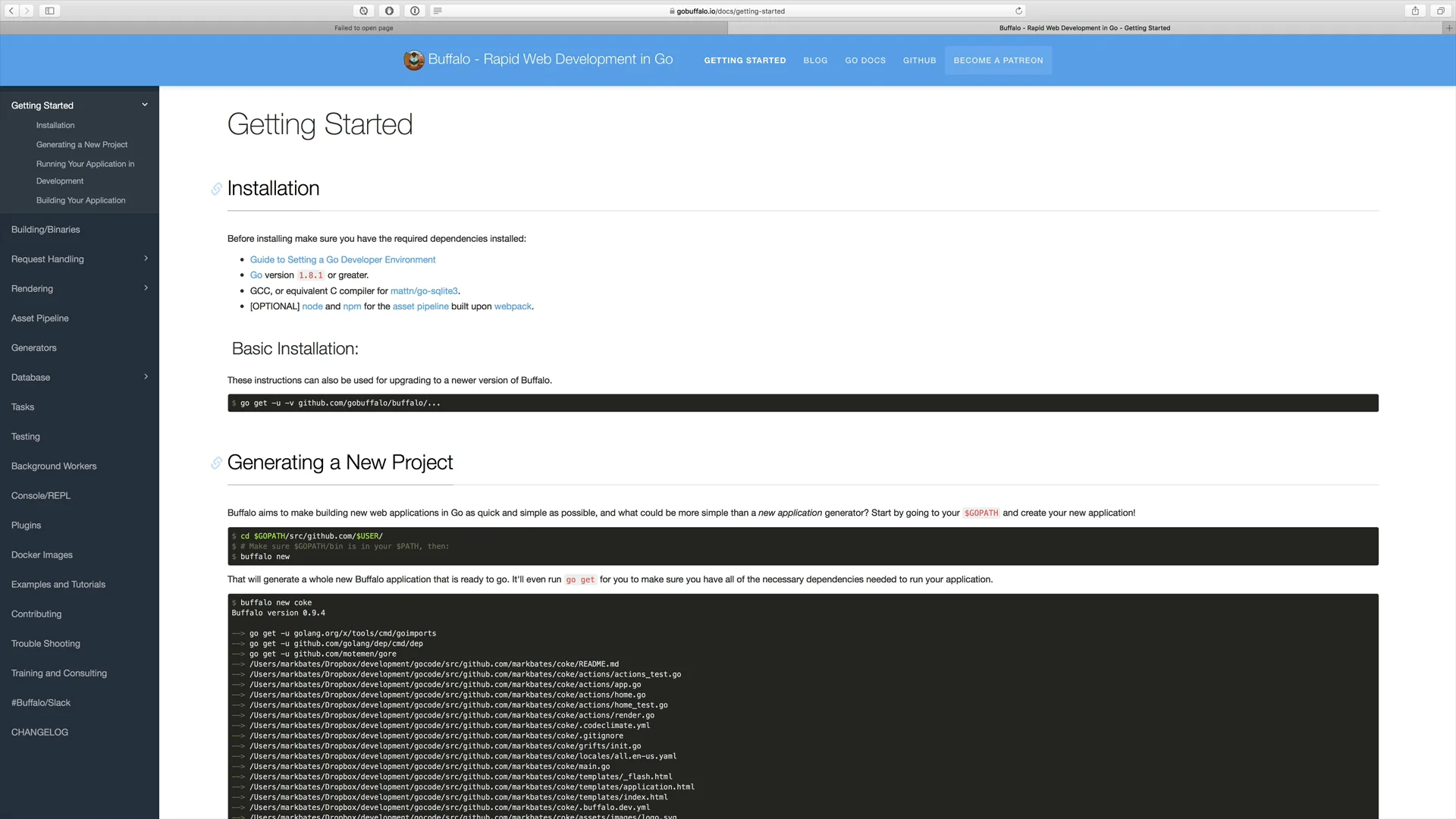Expand the Request Handling sidebar chevron

[146, 259]
